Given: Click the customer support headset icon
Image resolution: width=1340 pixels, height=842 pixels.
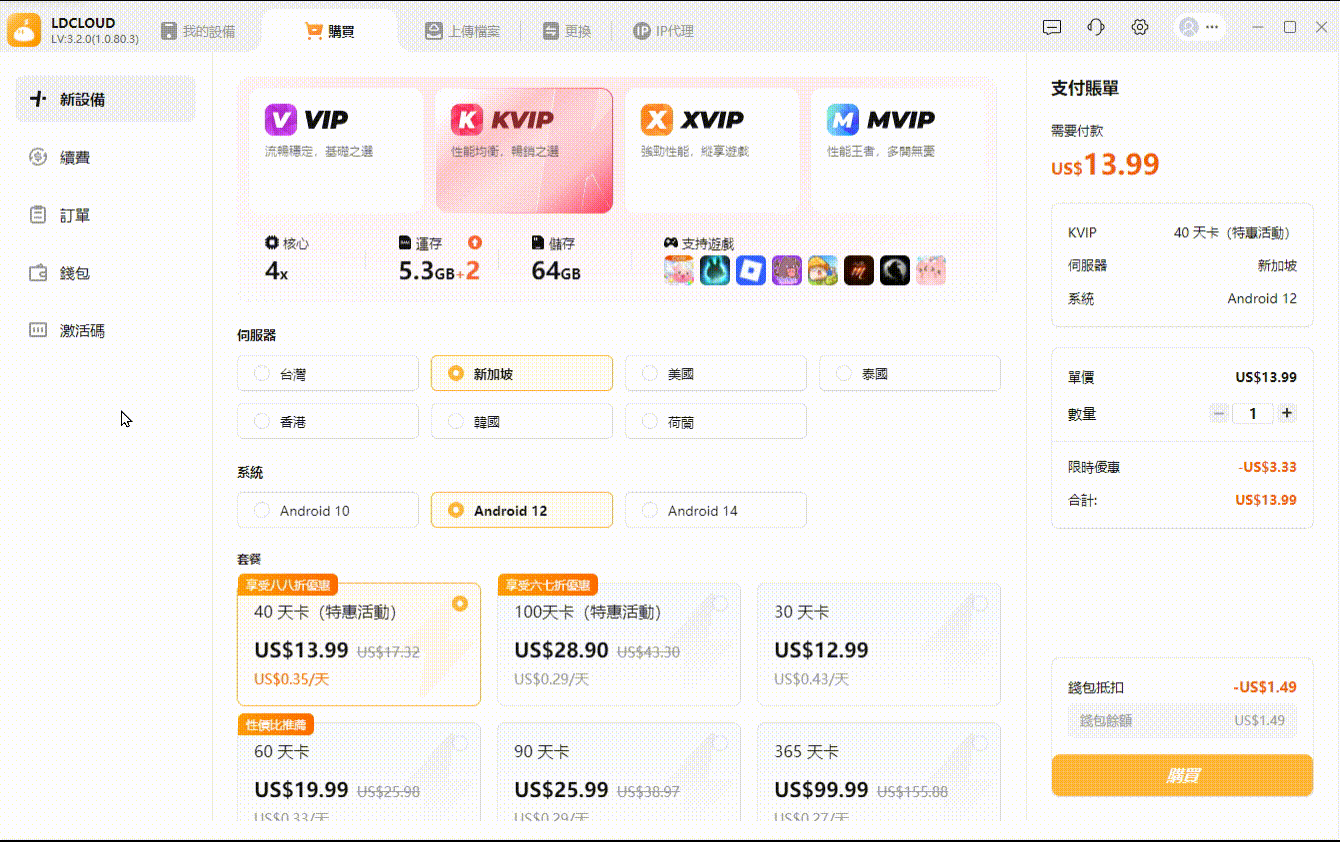Looking at the screenshot, I should coord(1096,28).
